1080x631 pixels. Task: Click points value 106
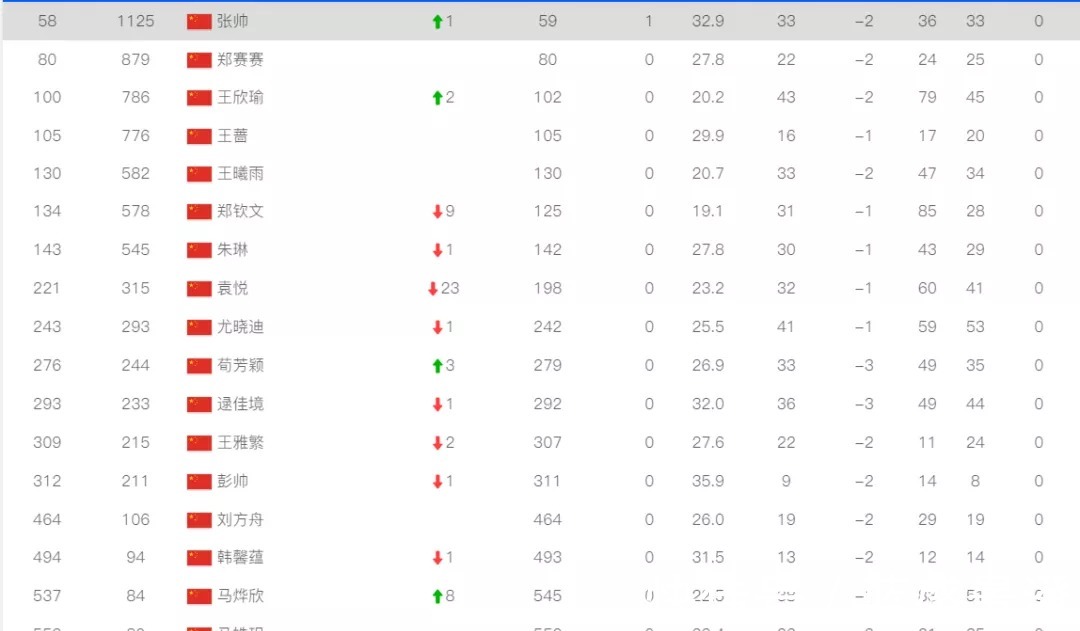click(x=136, y=520)
